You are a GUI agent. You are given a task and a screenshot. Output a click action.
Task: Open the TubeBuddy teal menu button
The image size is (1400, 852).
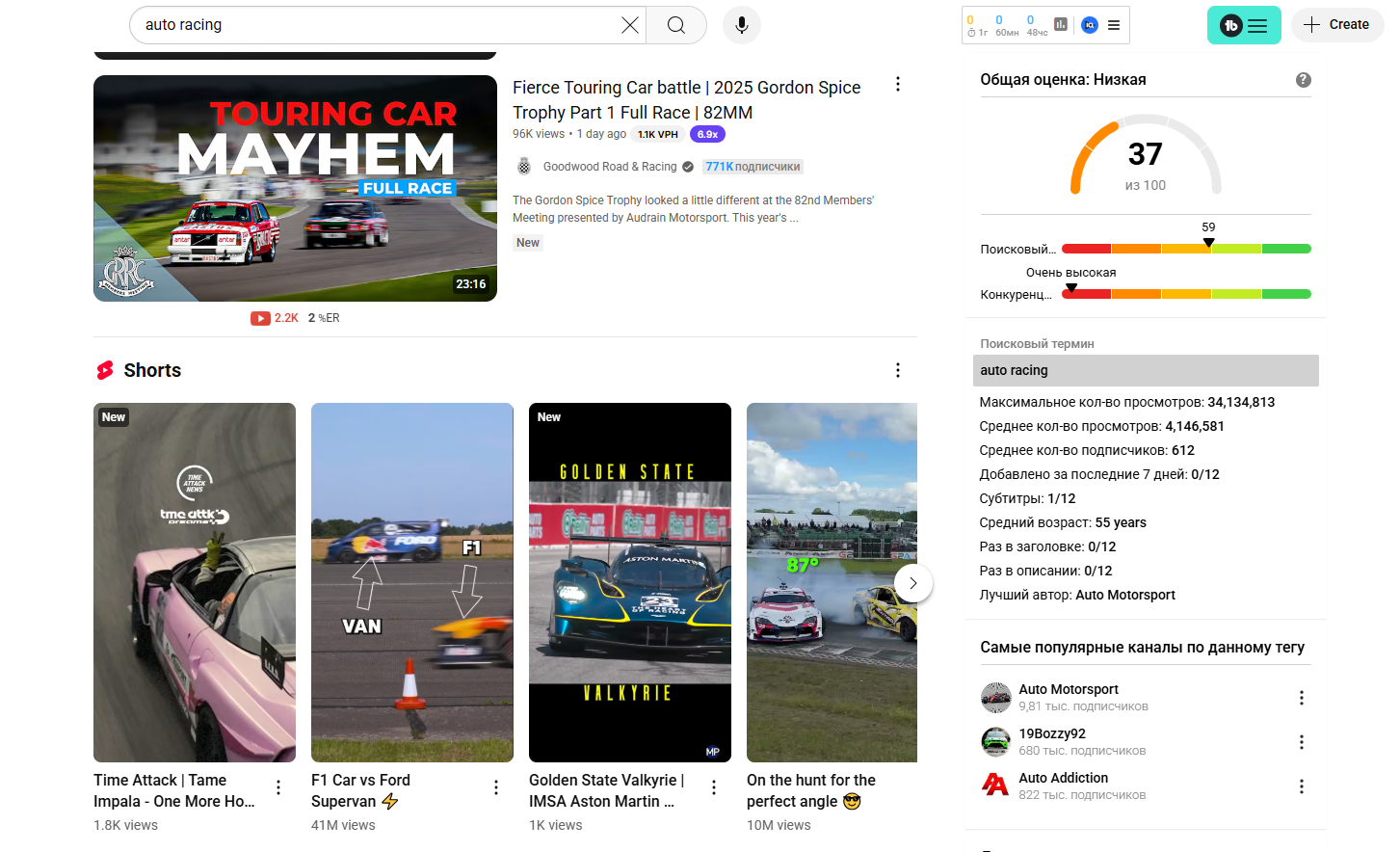click(x=1244, y=25)
